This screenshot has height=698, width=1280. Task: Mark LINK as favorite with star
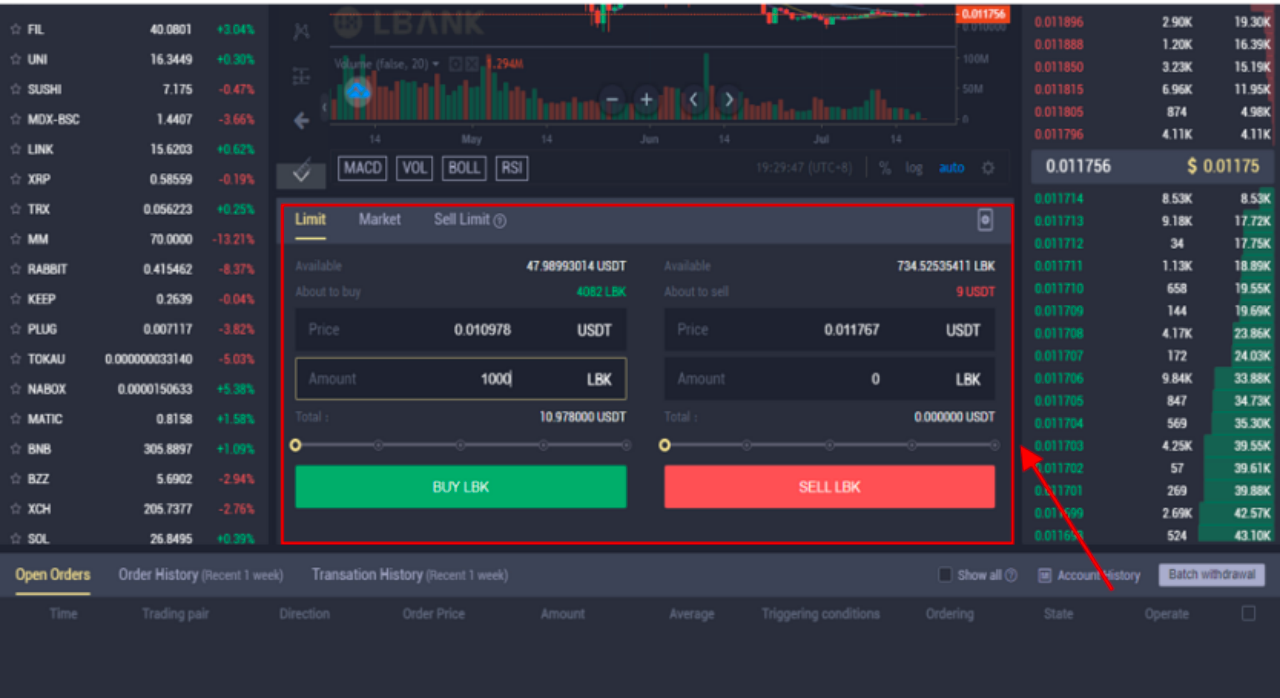tap(15, 150)
